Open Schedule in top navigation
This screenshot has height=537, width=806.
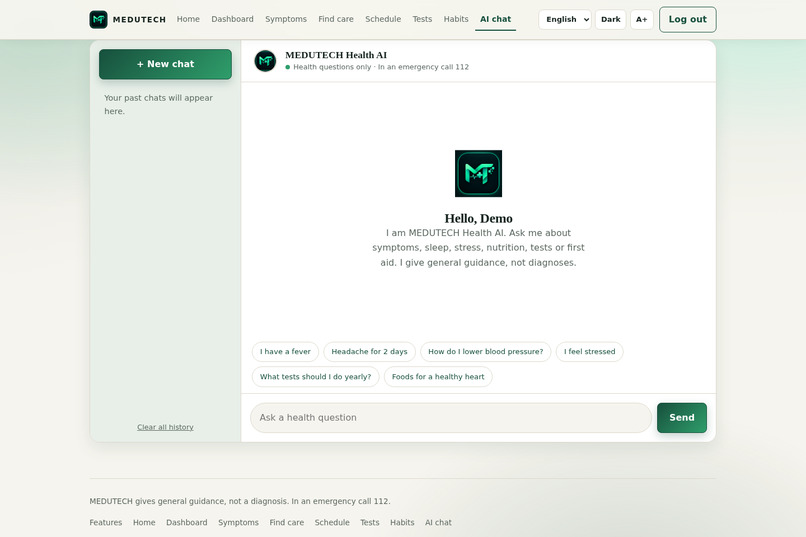[383, 19]
